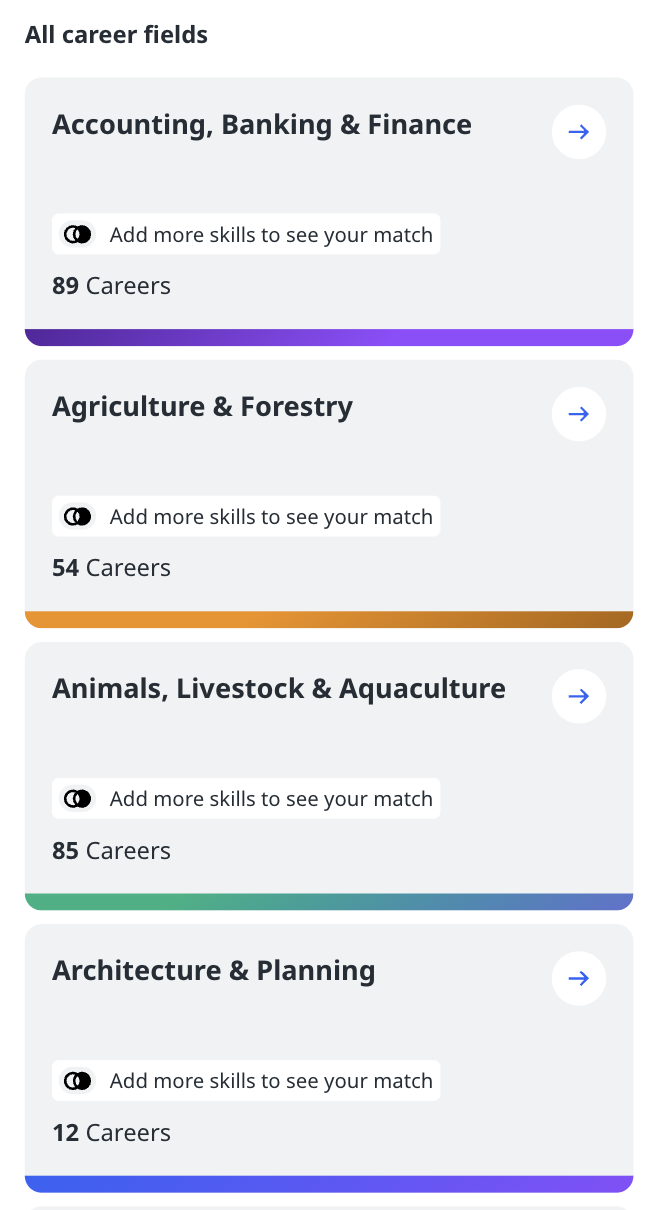Click the 89 Careers count text
Viewport: 664px width, 1210px height.
click(111, 286)
